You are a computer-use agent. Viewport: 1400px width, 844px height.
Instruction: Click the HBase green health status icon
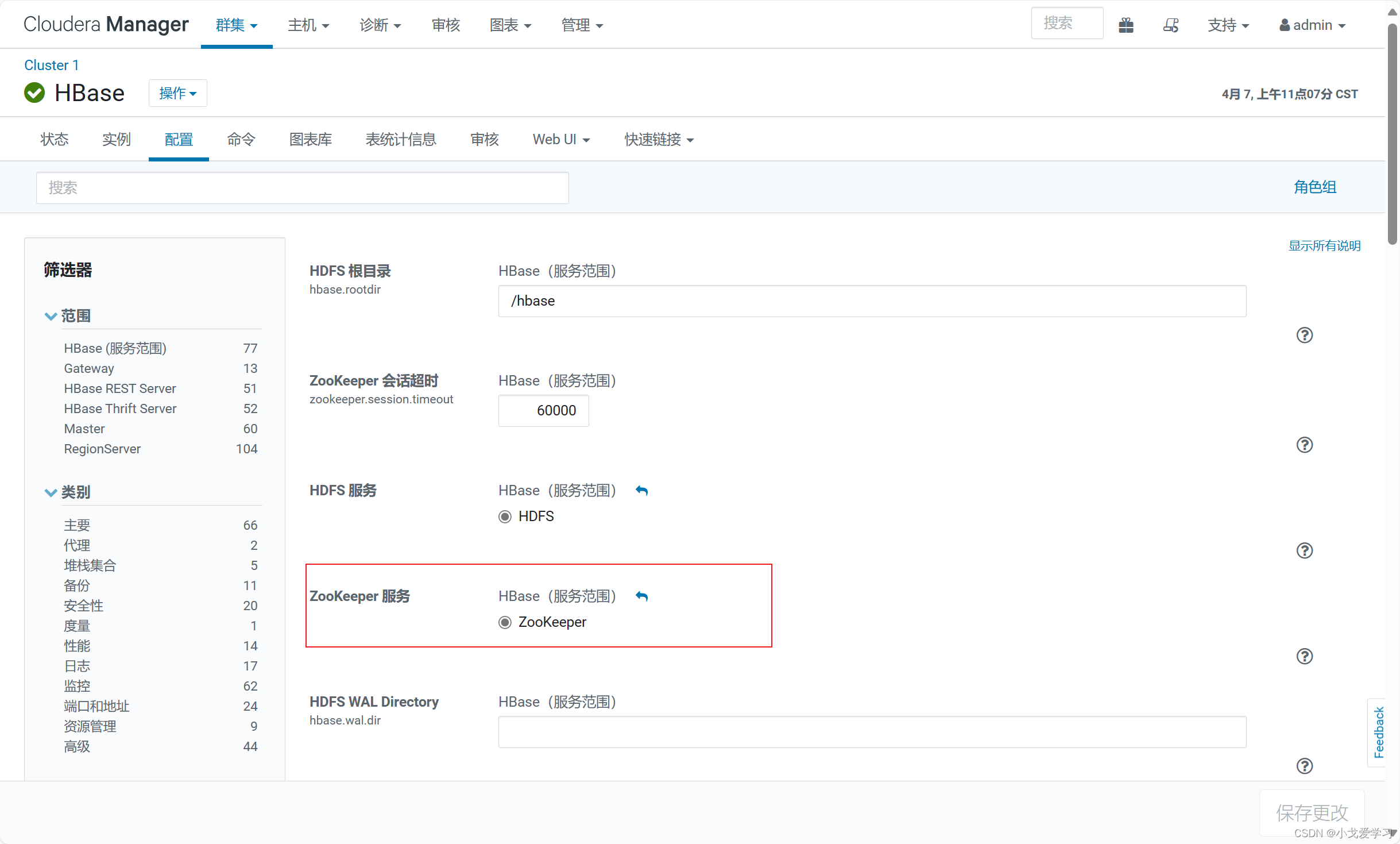(34, 93)
